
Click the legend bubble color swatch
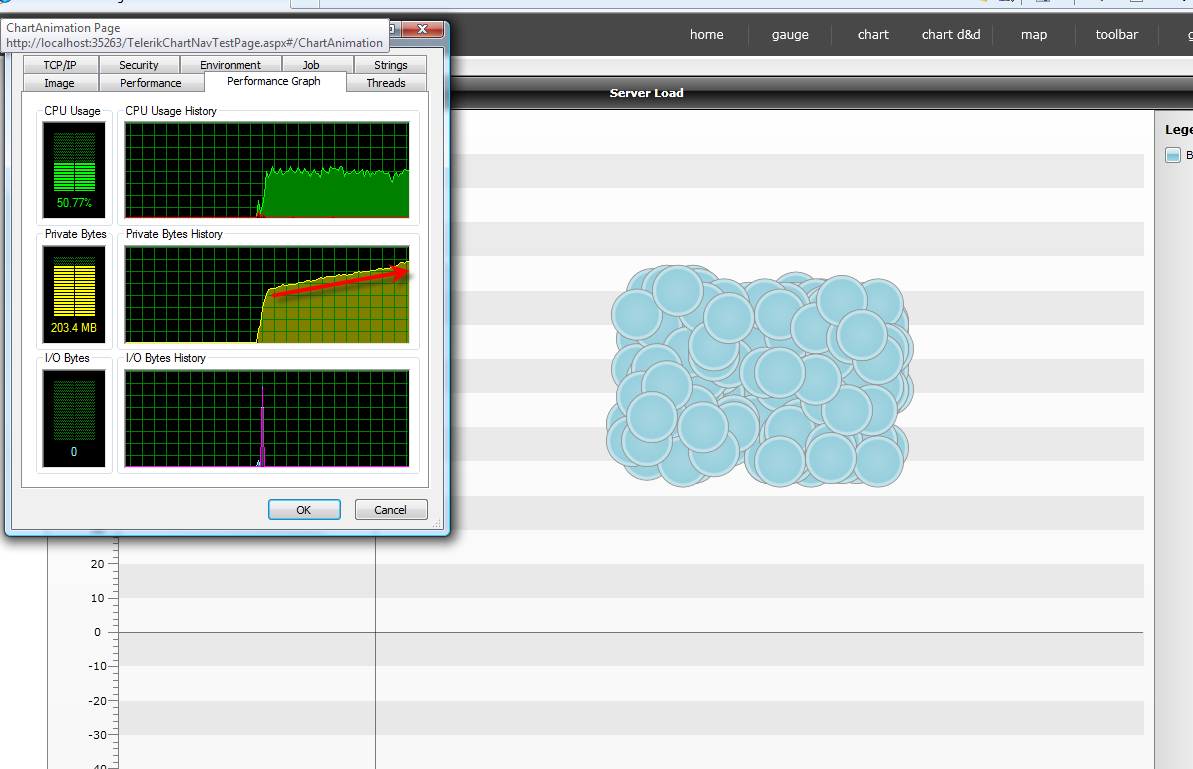[1172, 155]
